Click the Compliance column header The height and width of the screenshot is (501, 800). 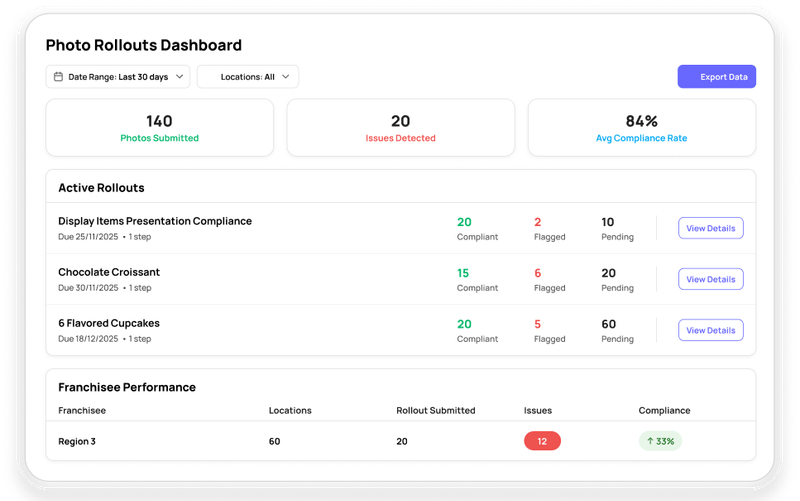[664, 410]
